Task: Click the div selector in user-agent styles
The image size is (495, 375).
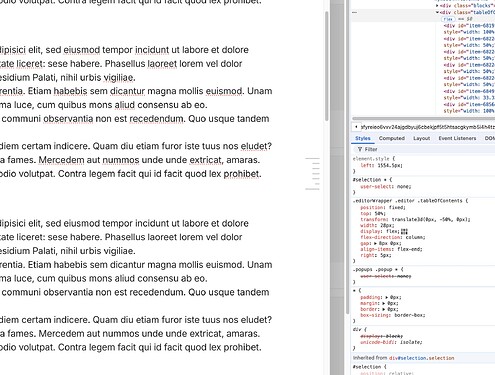Action: click(357, 330)
